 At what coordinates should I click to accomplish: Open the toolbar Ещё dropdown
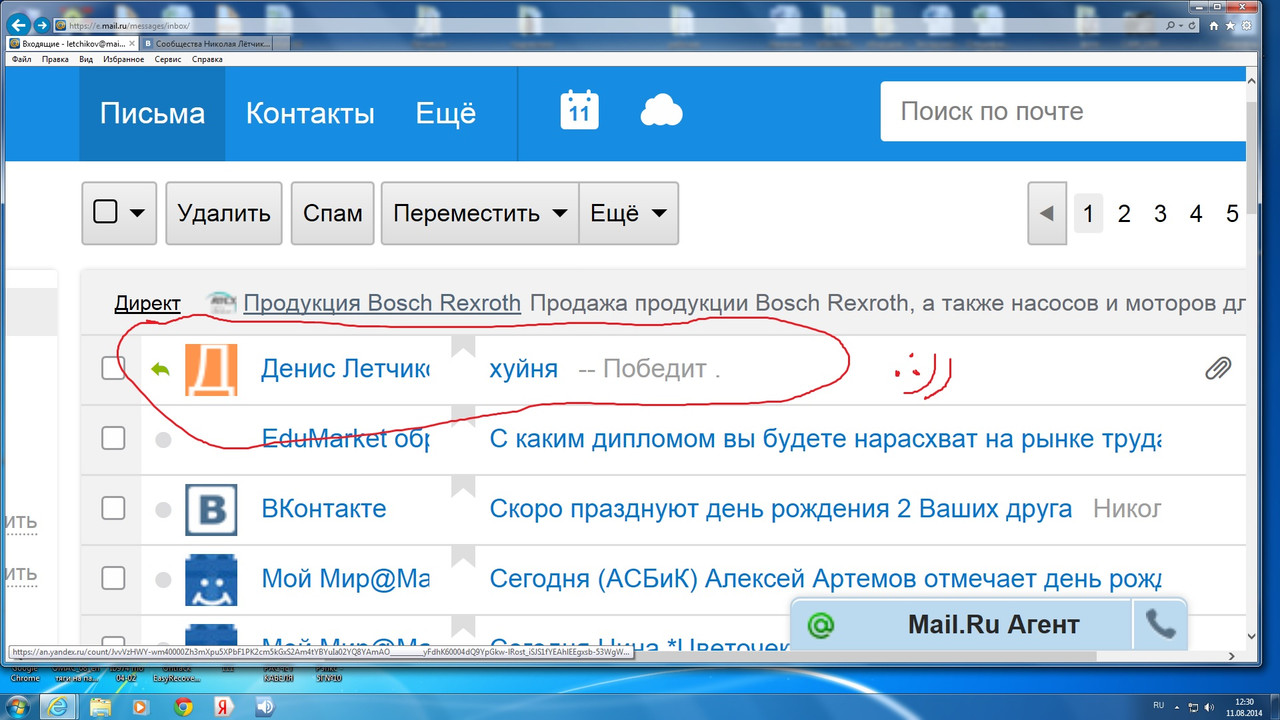point(629,213)
